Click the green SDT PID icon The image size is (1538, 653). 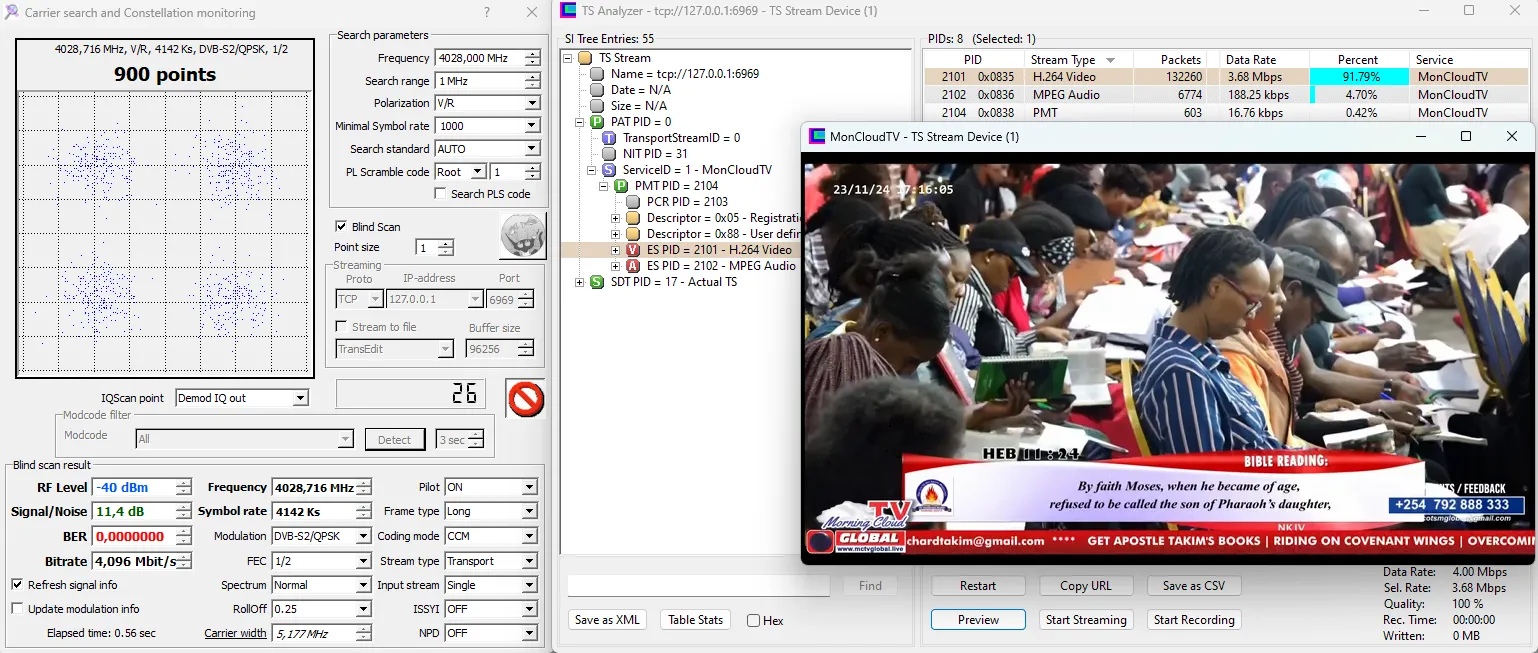[x=597, y=282]
